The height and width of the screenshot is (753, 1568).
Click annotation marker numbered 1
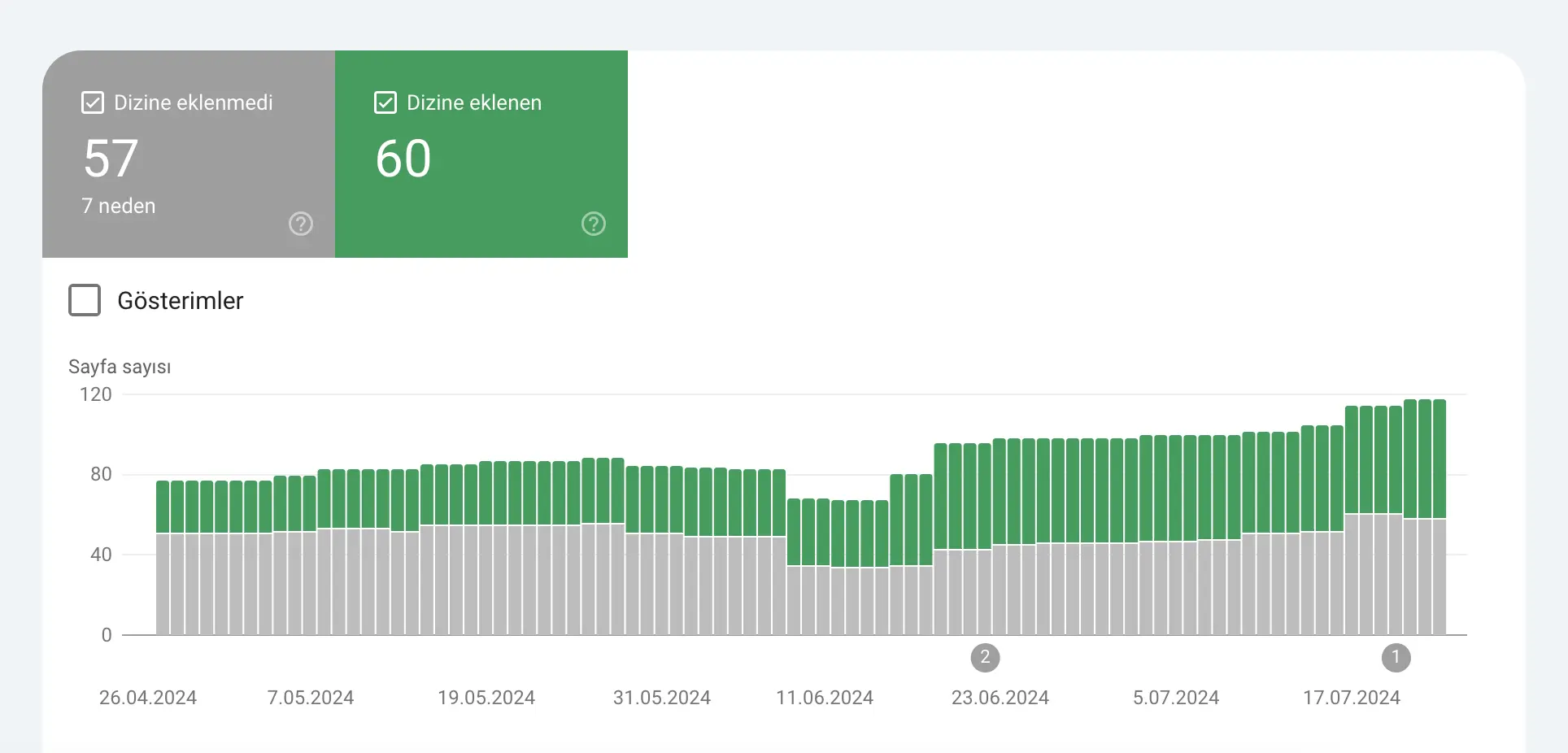point(1396,657)
